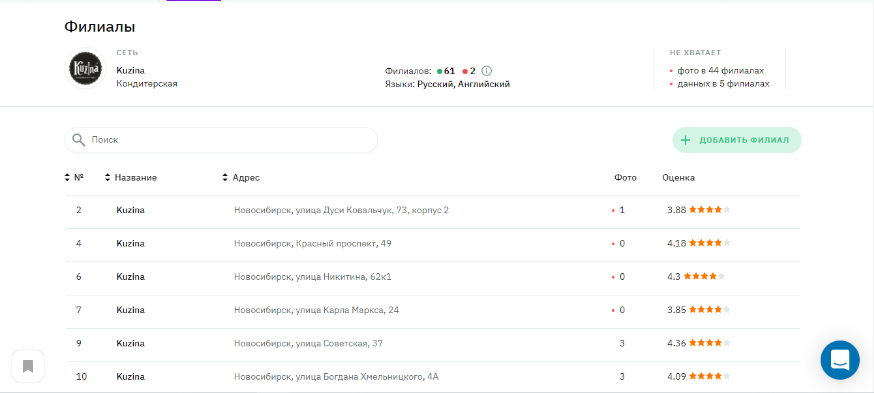Click 'фото в 44 филиалах' notice
This screenshot has width=874, height=393.
click(x=720, y=71)
